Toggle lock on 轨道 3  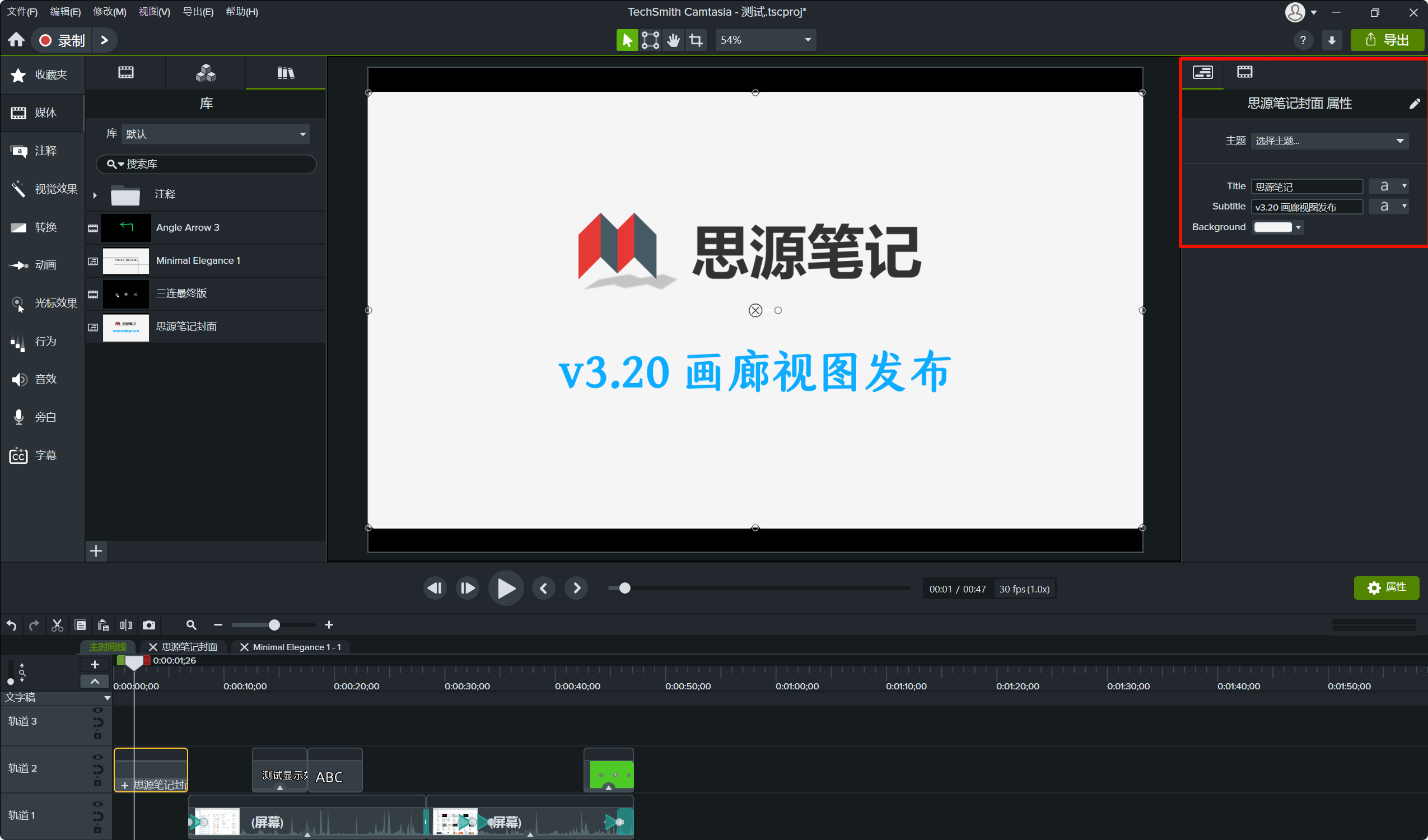pos(97,735)
